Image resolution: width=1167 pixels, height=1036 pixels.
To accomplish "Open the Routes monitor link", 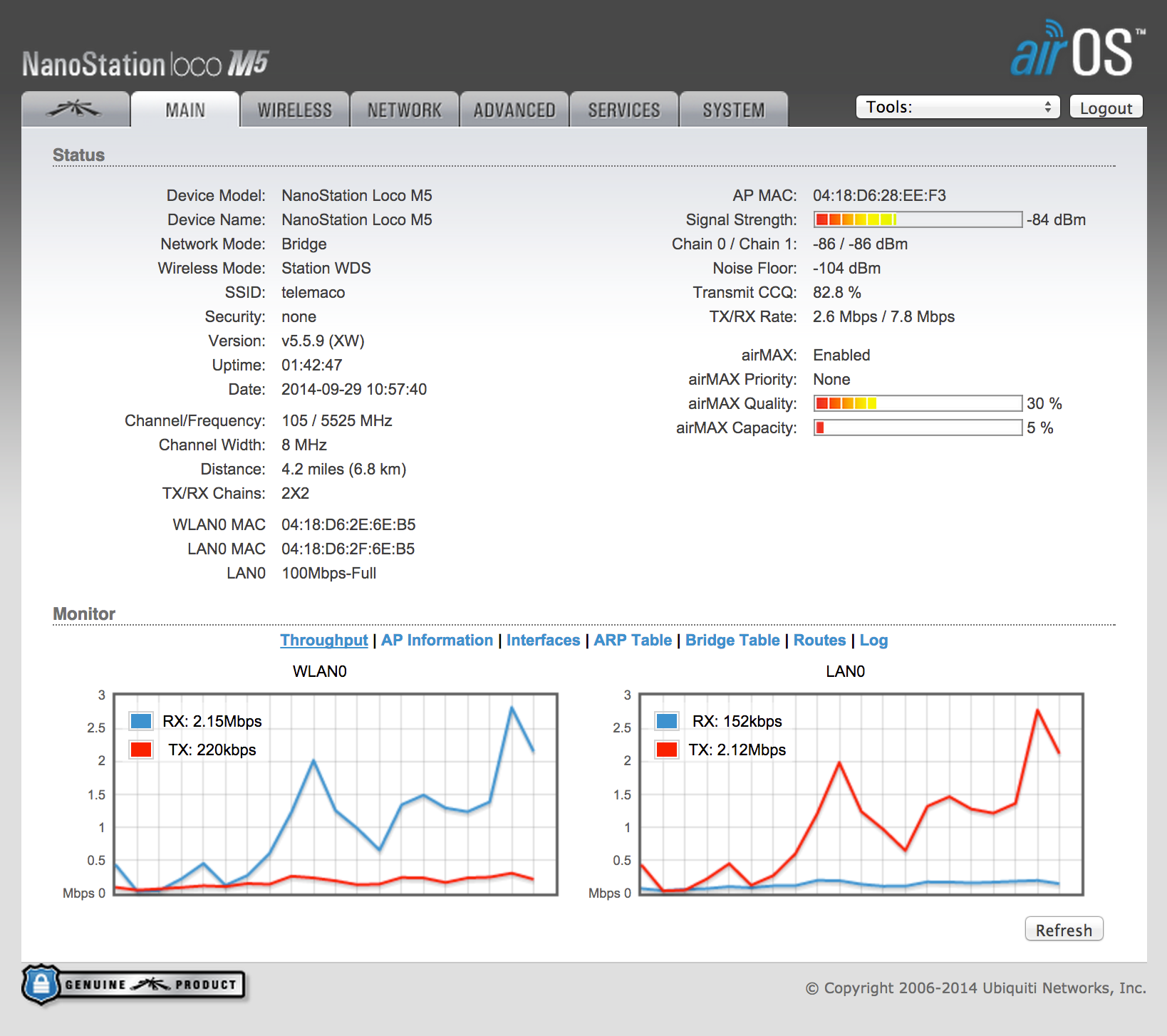I will [x=819, y=640].
